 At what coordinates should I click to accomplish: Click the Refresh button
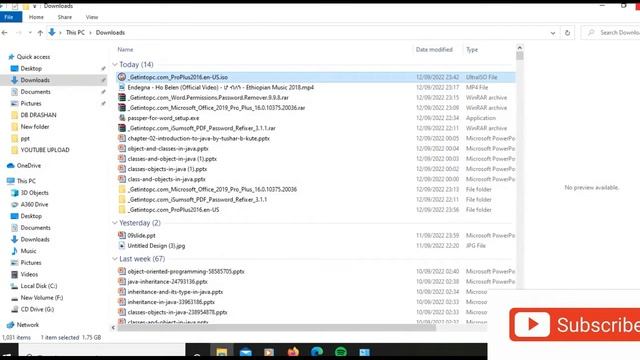coord(567,33)
